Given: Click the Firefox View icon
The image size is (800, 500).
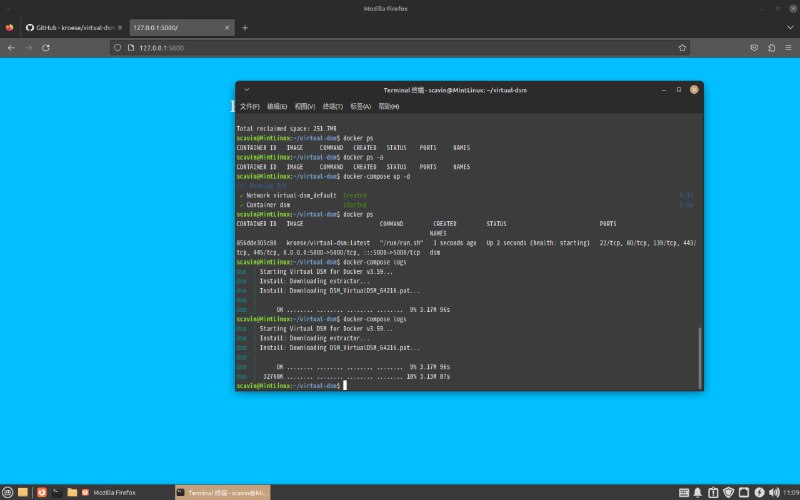Looking at the screenshot, I should (9, 28).
